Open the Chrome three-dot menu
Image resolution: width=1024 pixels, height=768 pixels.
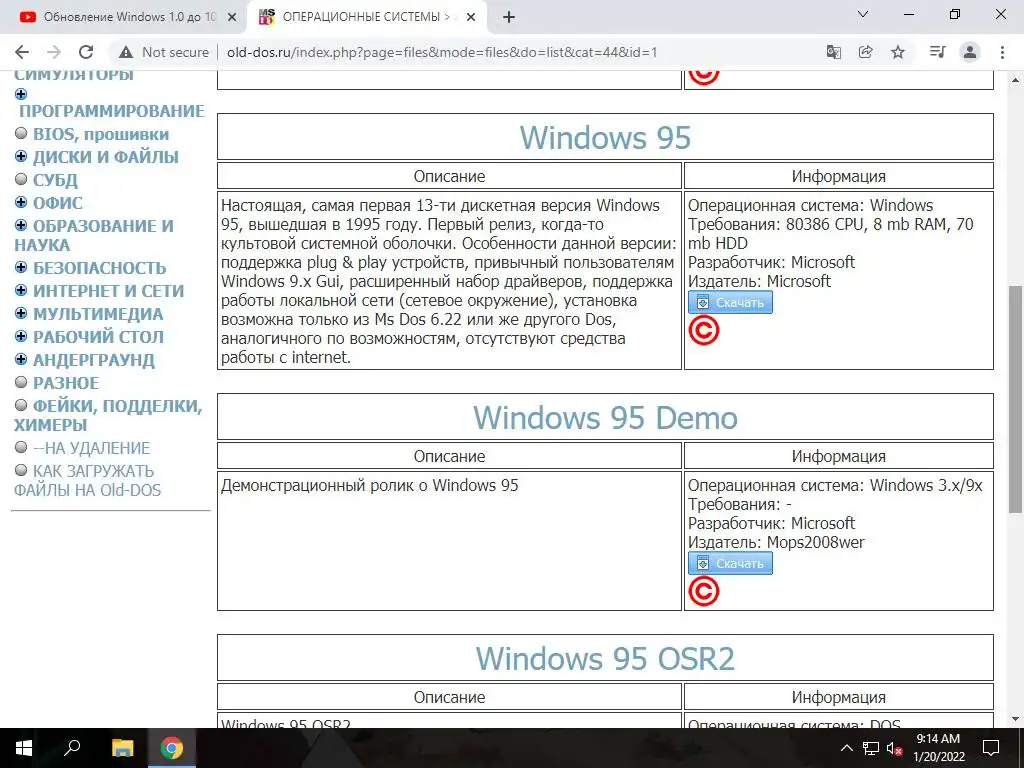coord(1002,52)
